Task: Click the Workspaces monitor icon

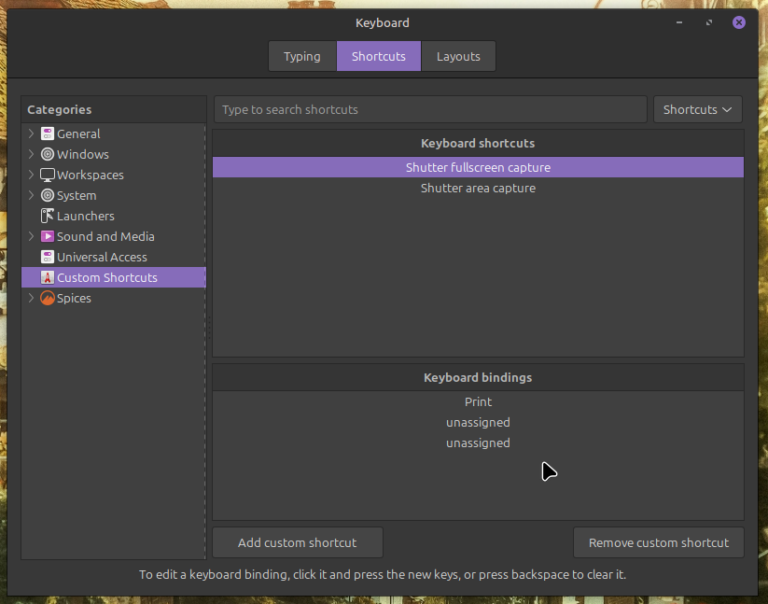Action: click(x=47, y=175)
